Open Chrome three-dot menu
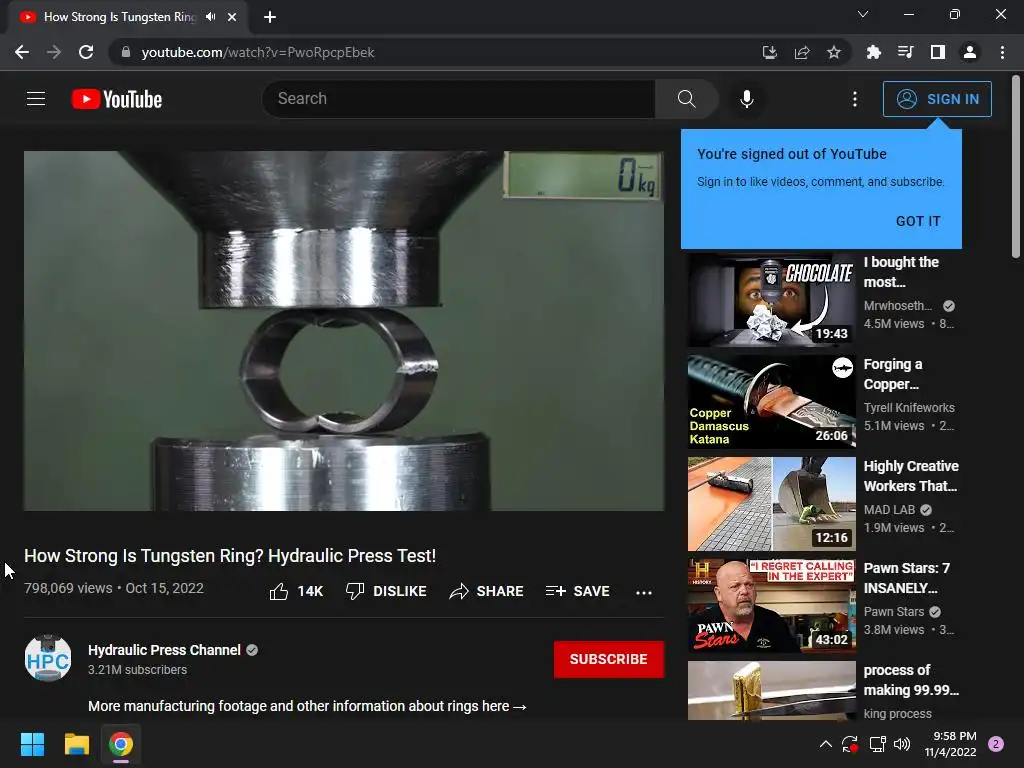The height and width of the screenshot is (768, 1024). (1002, 52)
